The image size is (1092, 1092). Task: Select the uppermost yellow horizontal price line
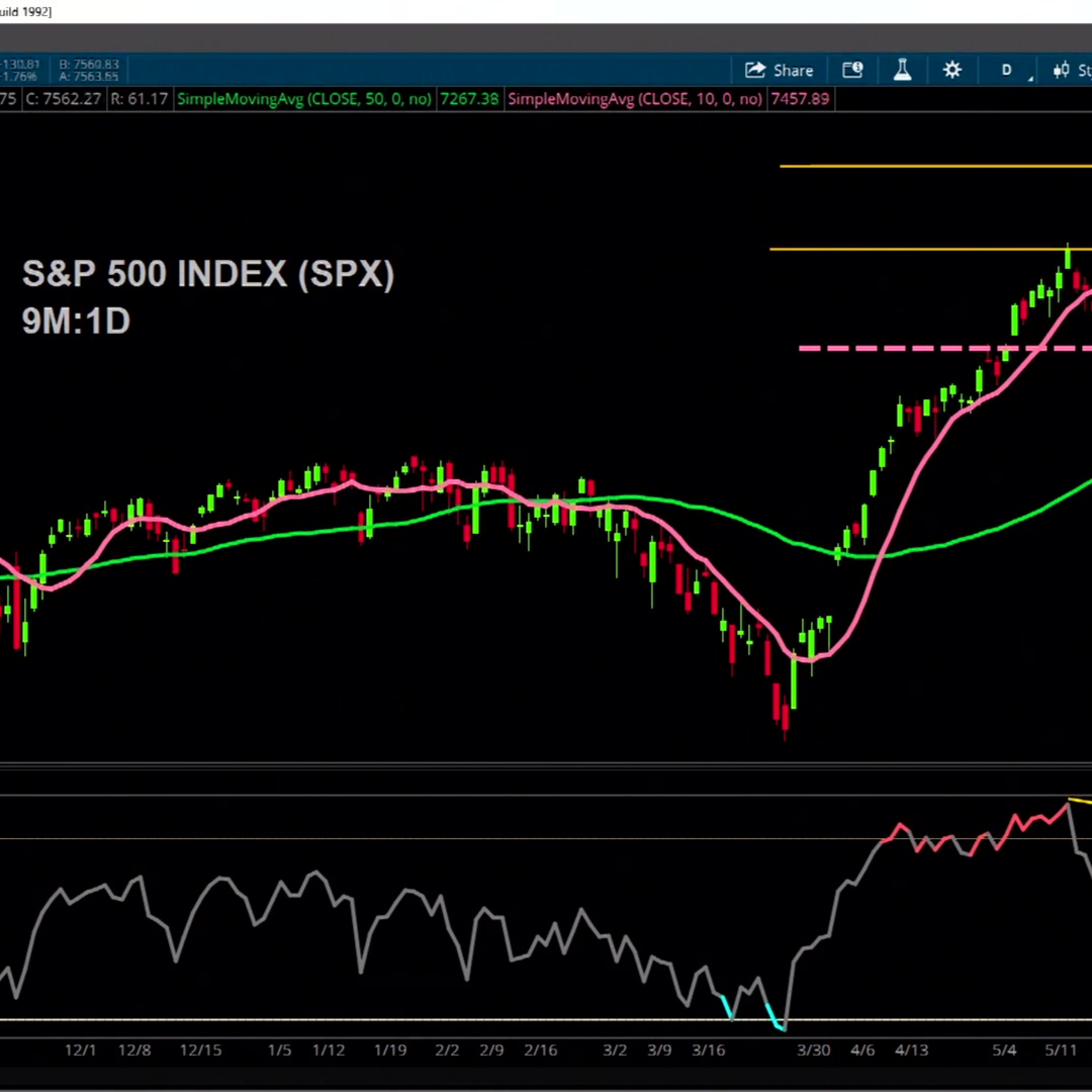(x=935, y=166)
